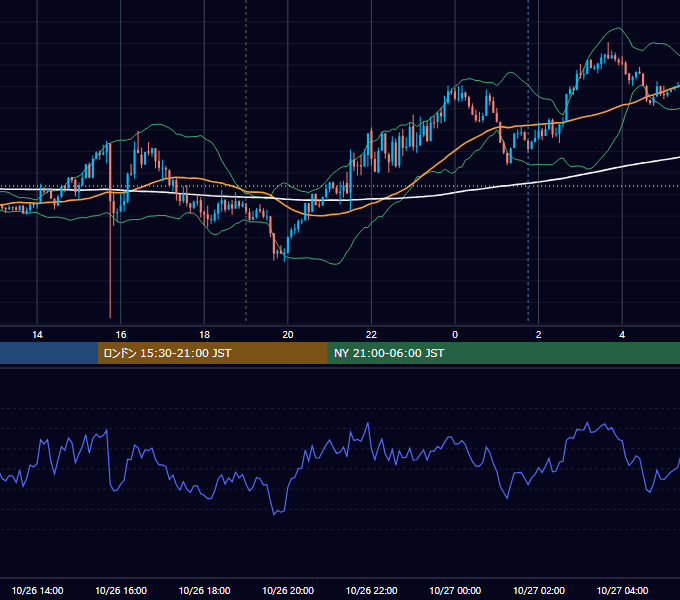Click the blue session bar before London
This screenshot has height=600, width=680.
49,353
